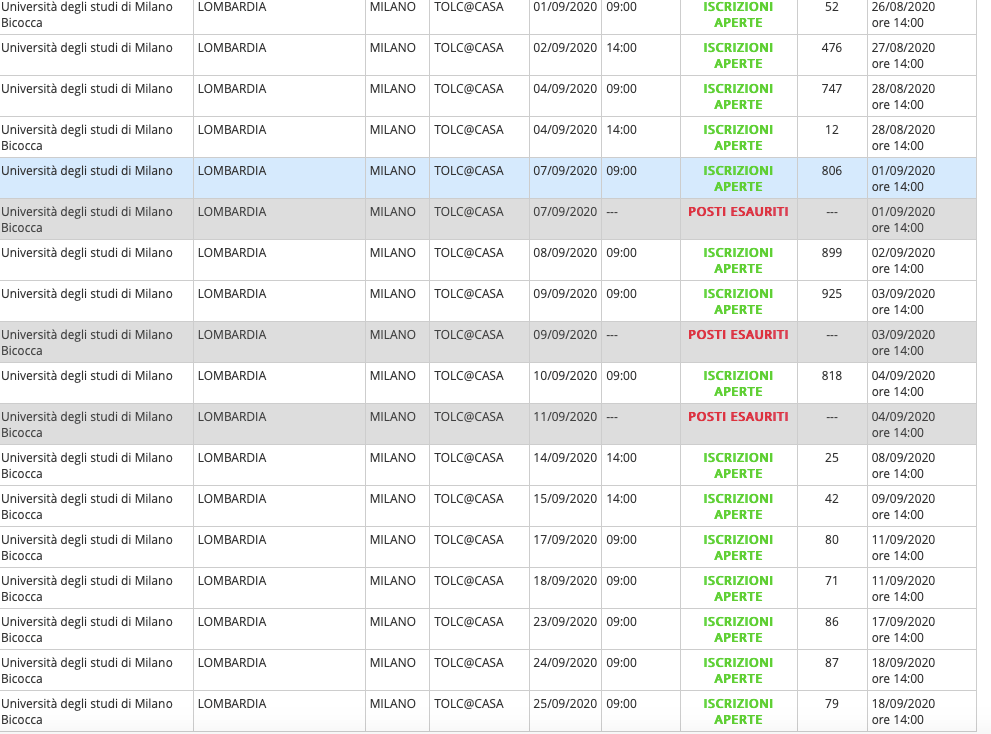Click the seats value 87 on 24/09/2020
The image size is (991, 734).
(x=832, y=663)
